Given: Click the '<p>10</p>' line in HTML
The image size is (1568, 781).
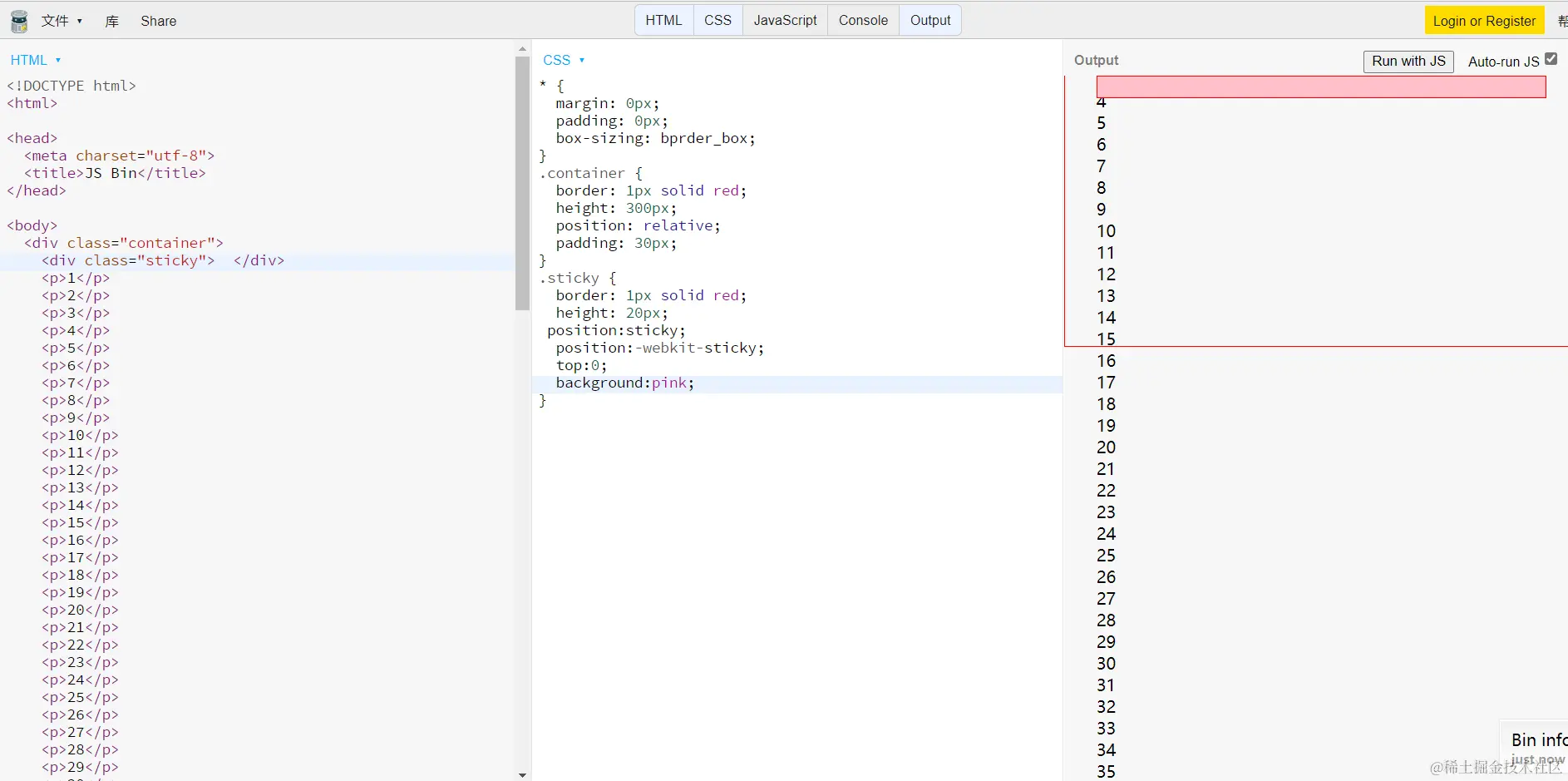Looking at the screenshot, I should coord(80,436).
